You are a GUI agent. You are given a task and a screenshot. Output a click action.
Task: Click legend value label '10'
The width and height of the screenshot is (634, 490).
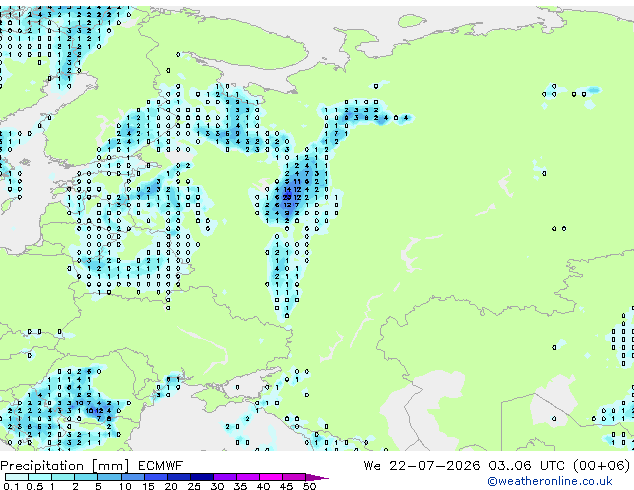125,486
